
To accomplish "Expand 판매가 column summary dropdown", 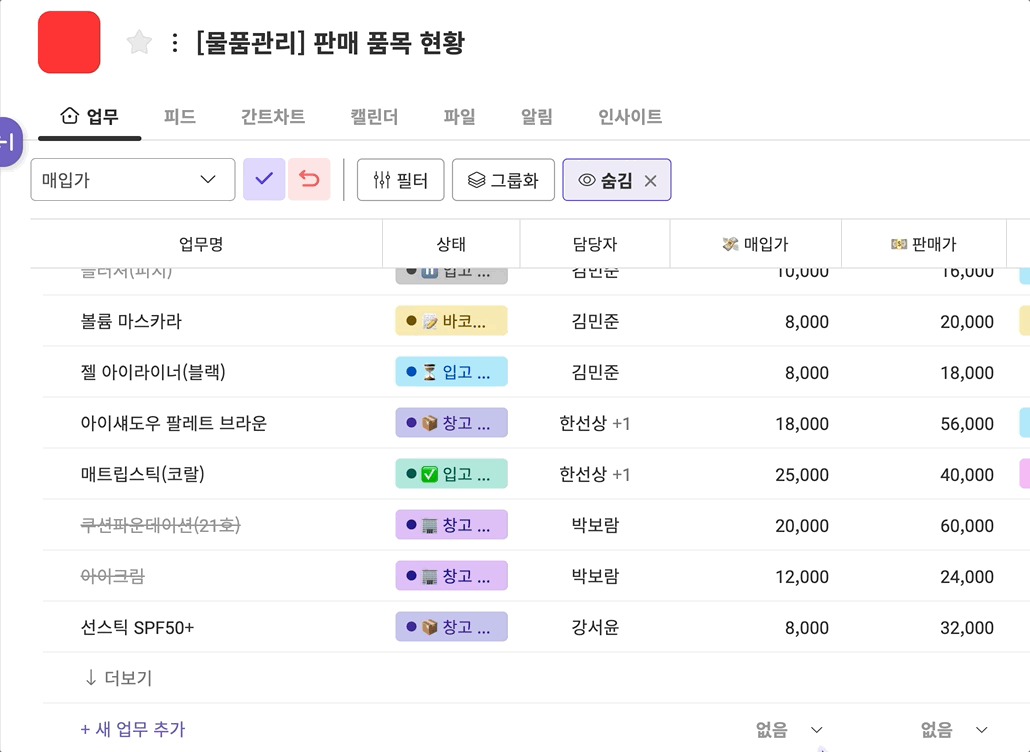I will pos(954,730).
